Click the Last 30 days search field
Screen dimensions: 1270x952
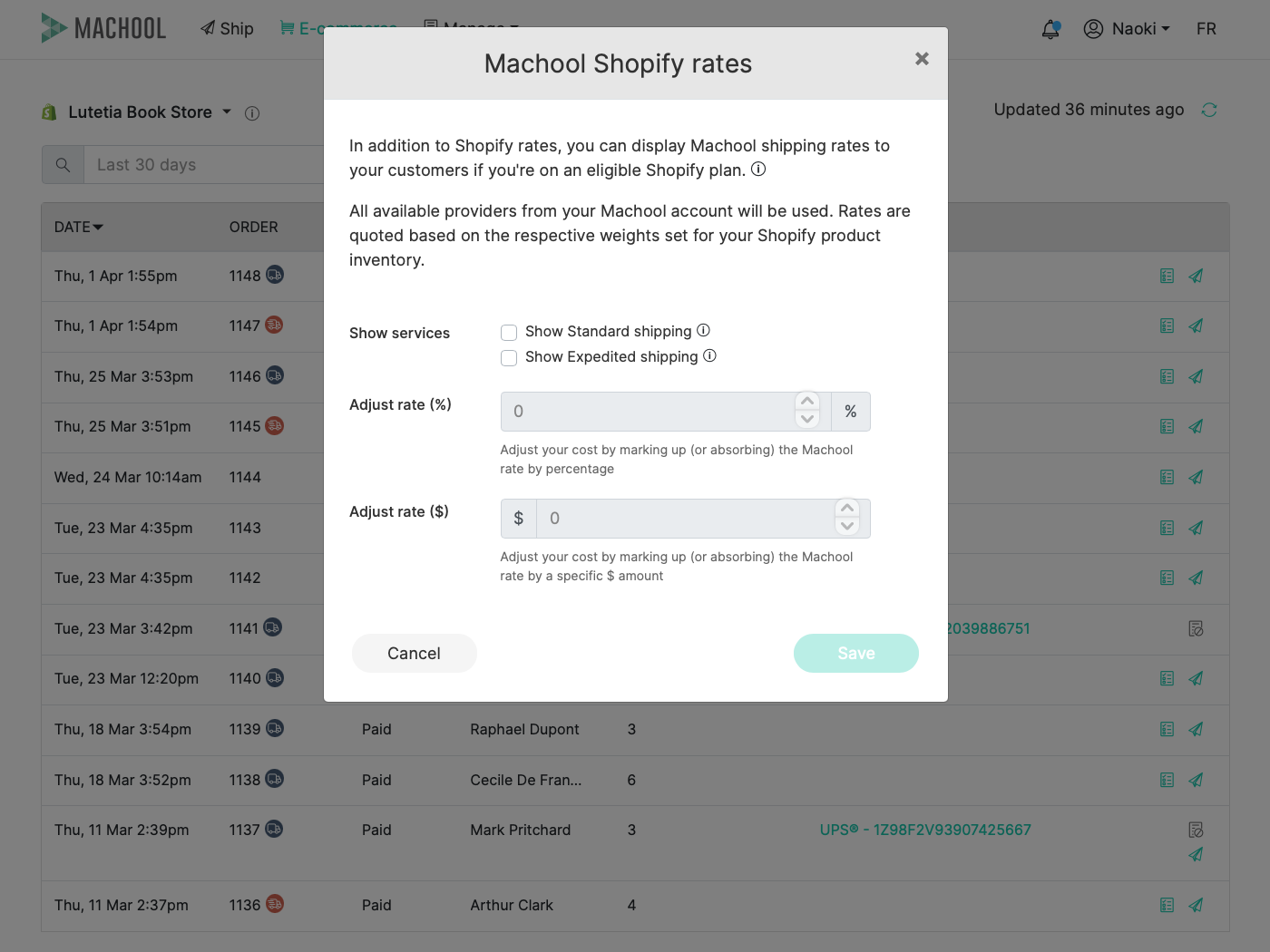tap(204, 165)
